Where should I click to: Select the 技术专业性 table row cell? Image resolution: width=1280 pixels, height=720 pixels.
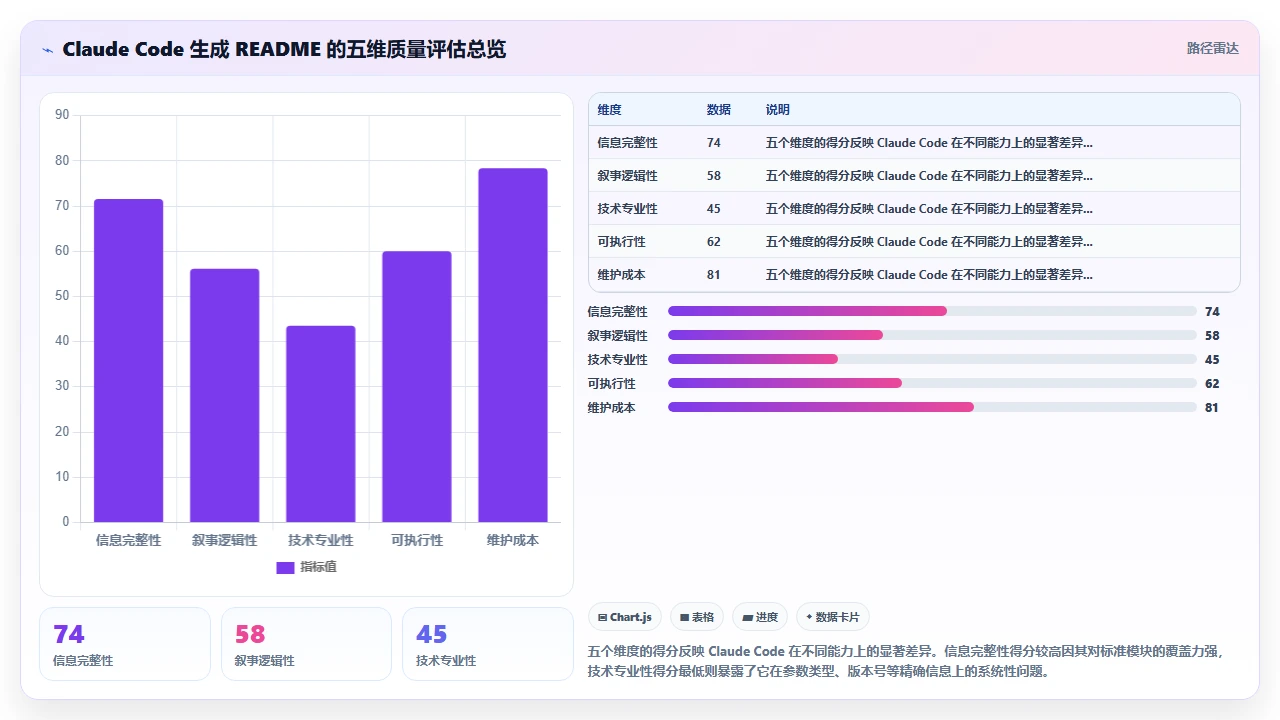click(x=627, y=208)
